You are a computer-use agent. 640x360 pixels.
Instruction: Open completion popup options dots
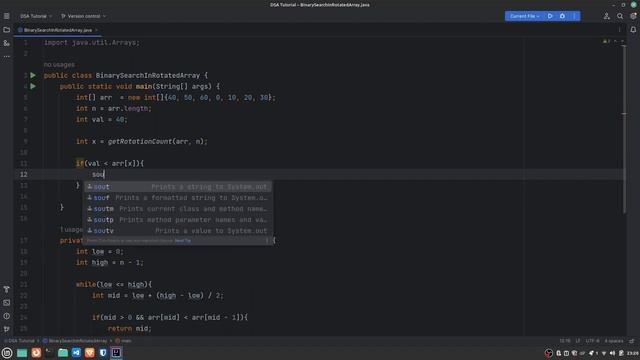267,240
